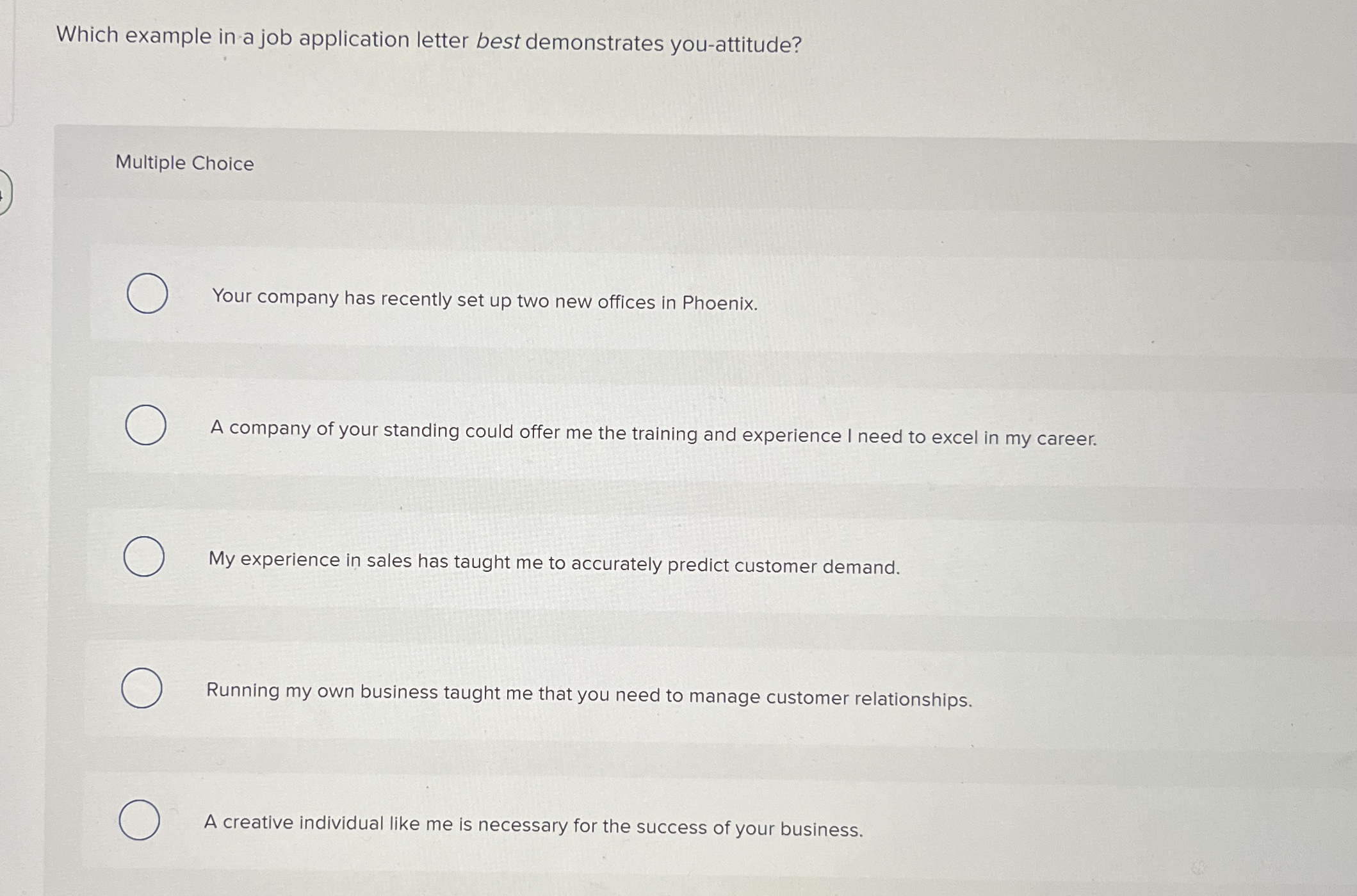Viewport: 1357px width, 896px height.
Task: Click the italicized word best in the question
Action: tap(498, 40)
